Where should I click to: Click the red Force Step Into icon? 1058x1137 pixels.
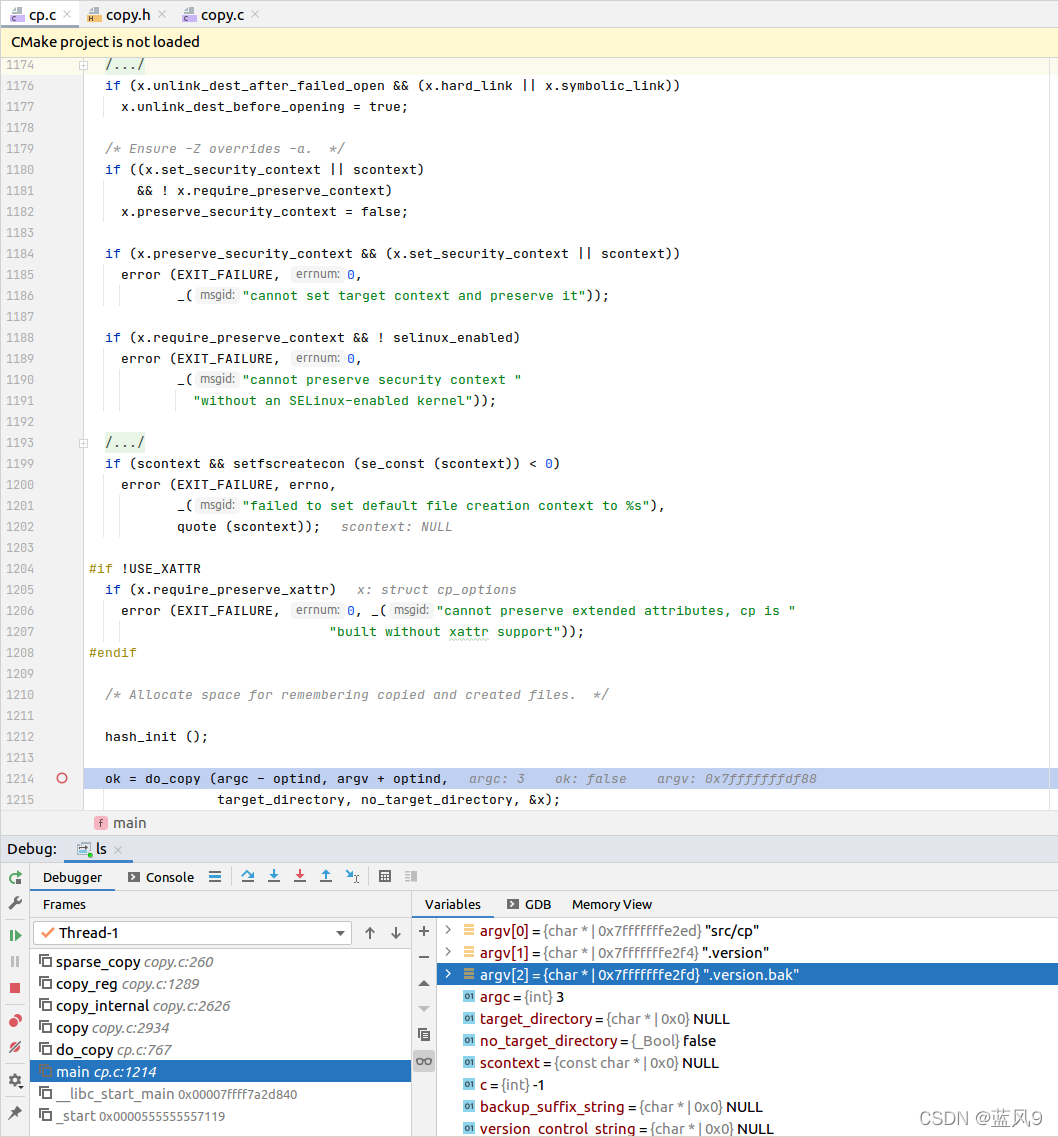[300, 877]
